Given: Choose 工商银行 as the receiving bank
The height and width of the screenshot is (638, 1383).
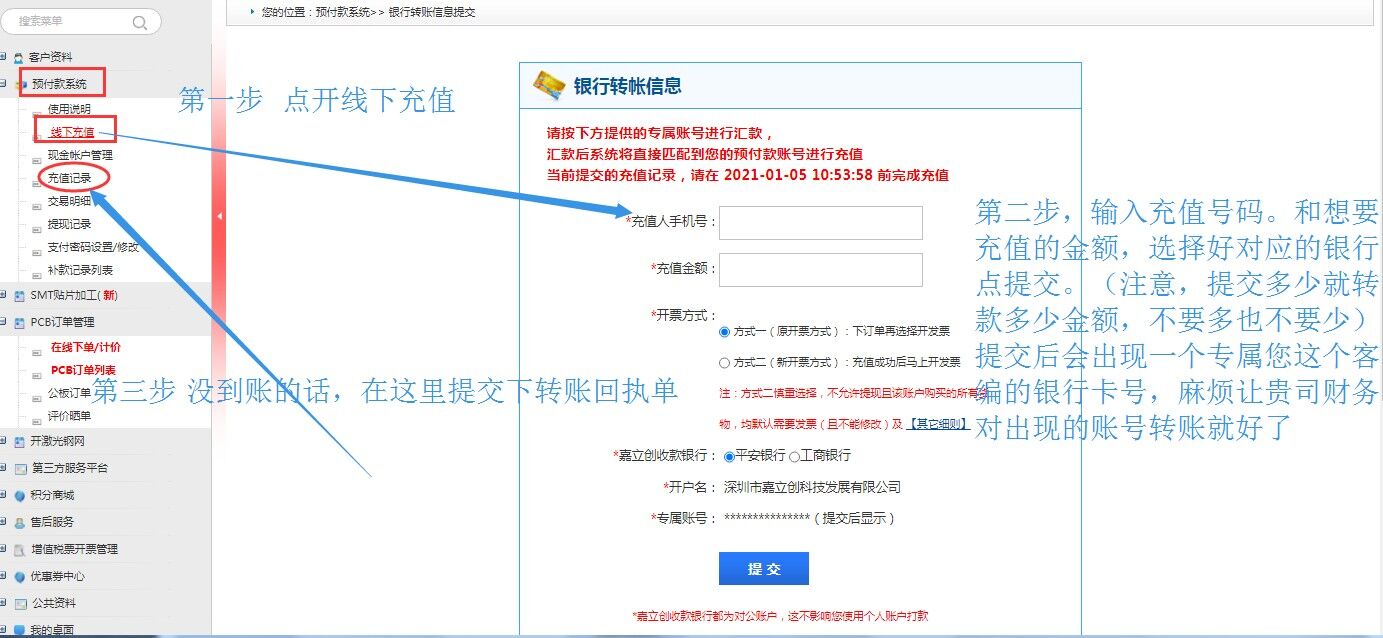Looking at the screenshot, I should 794,456.
